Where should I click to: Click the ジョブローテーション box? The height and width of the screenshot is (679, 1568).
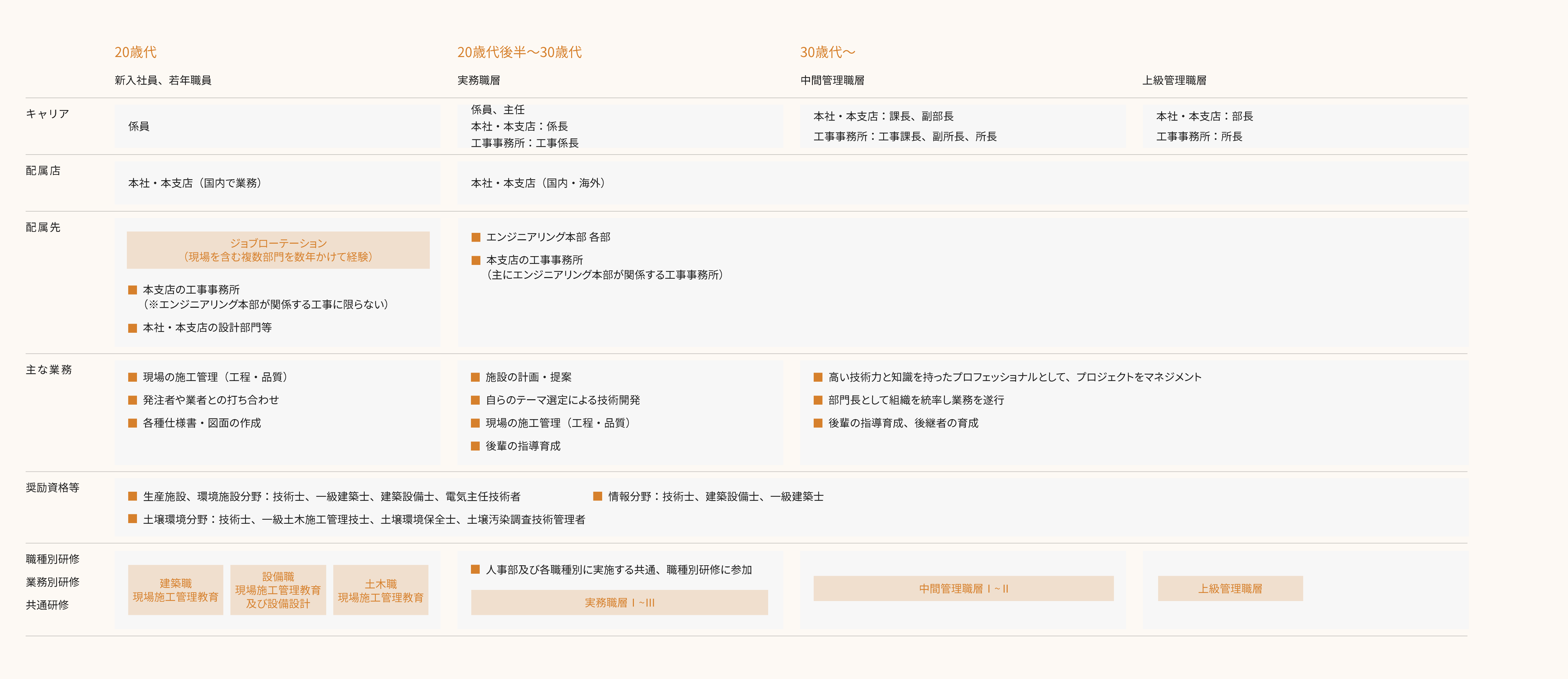(x=278, y=250)
